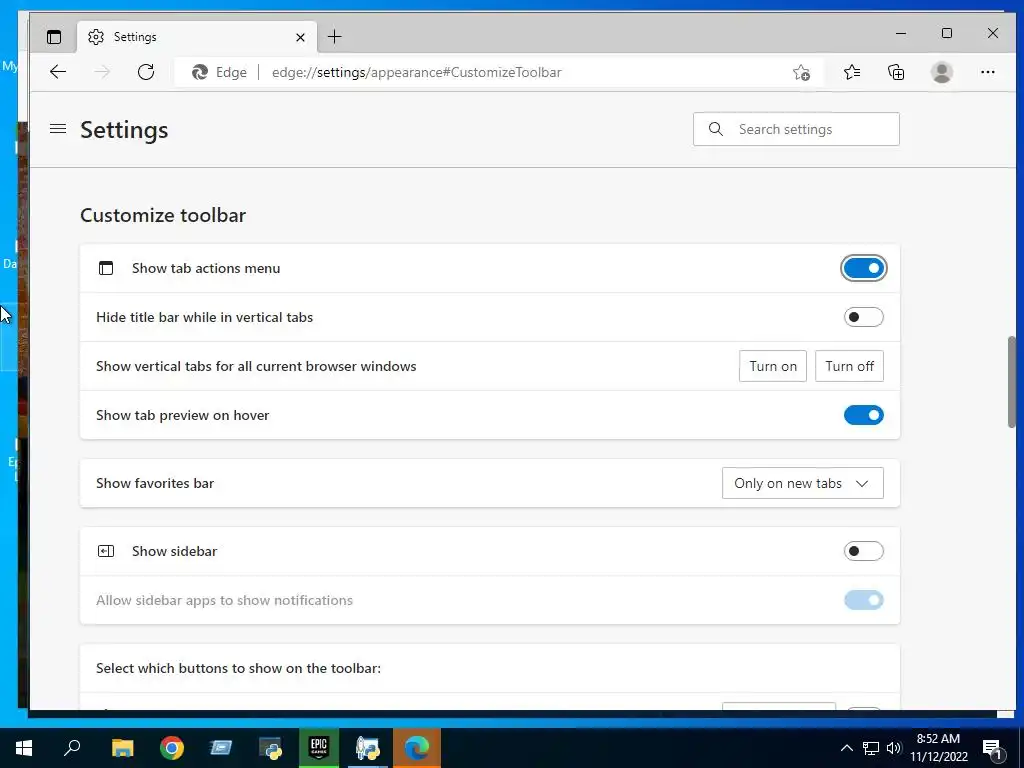The image size is (1024, 768).
Task: Refresh the Settings page
Action: [146, 72]
